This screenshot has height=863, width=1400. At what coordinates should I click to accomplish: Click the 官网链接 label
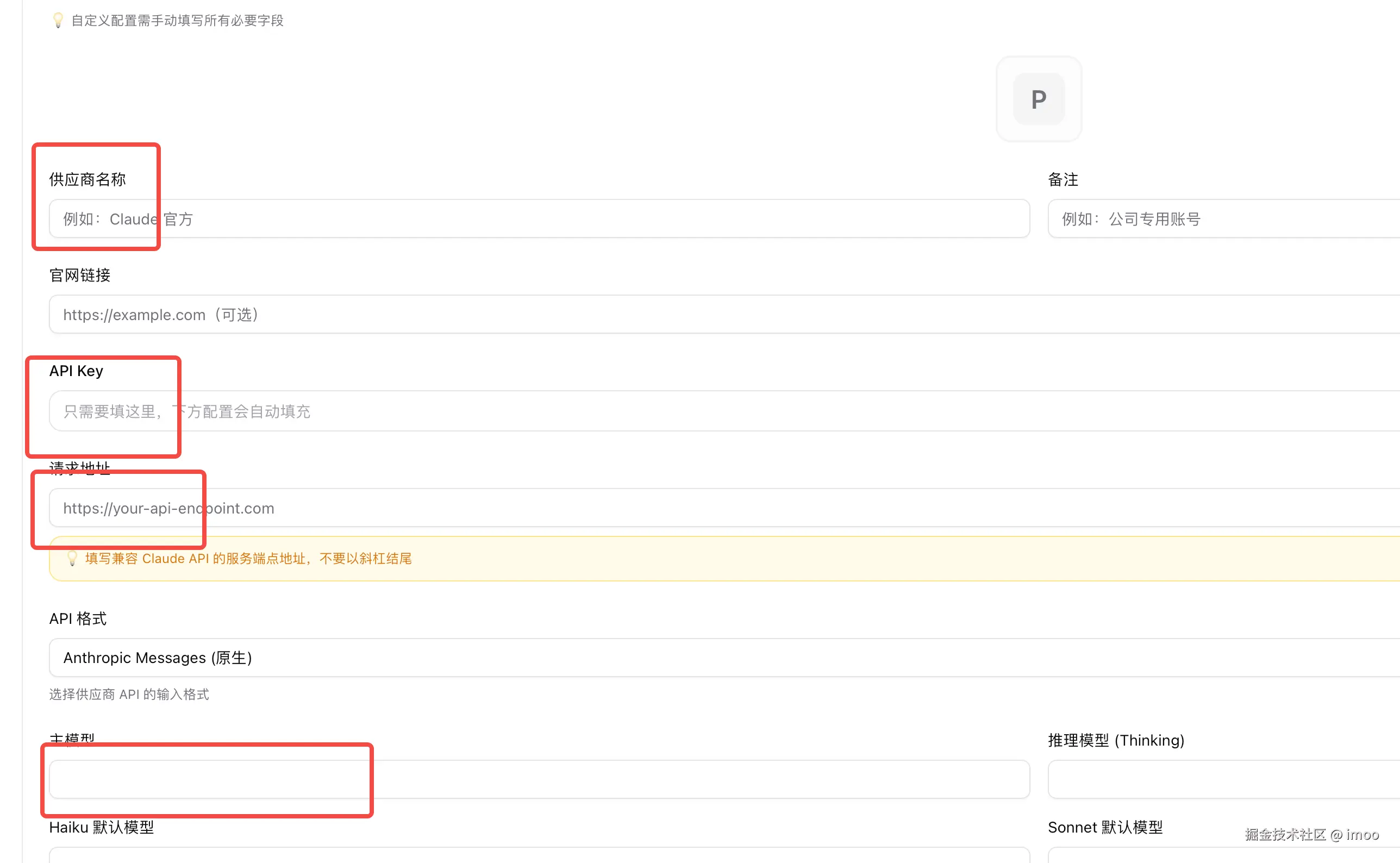pos(80,275)
